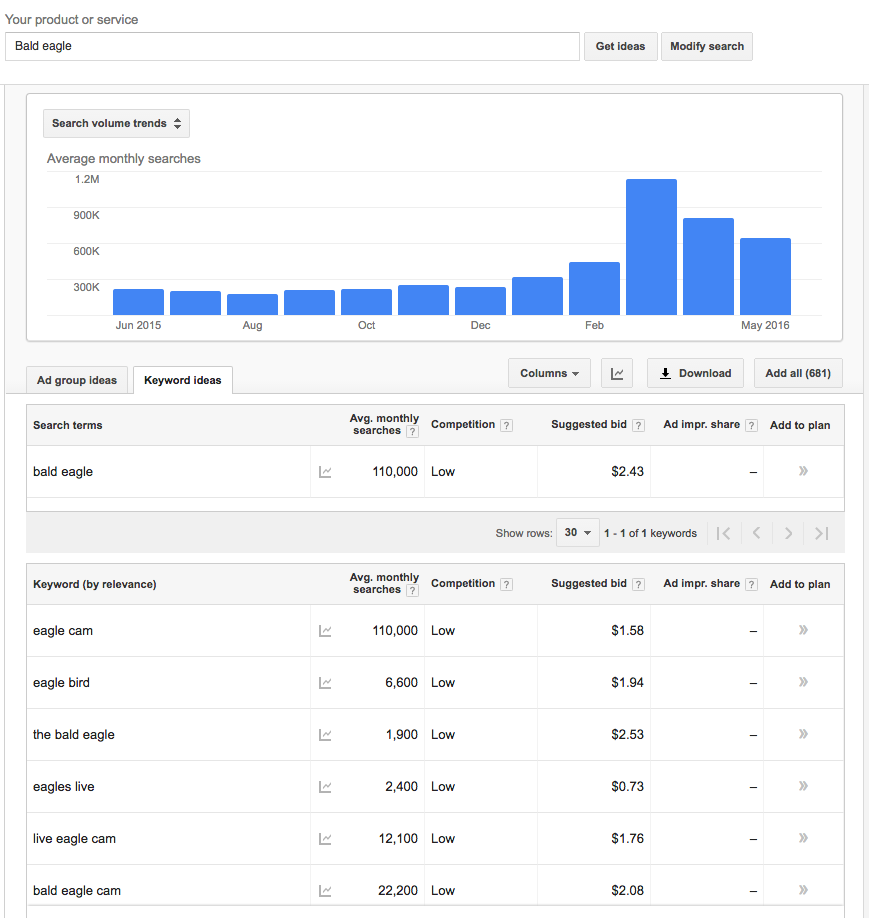The width and height of the screenshot is (869, 918).
Task: Open the Show rows 30 dropdown
Action: click(577, 533)
